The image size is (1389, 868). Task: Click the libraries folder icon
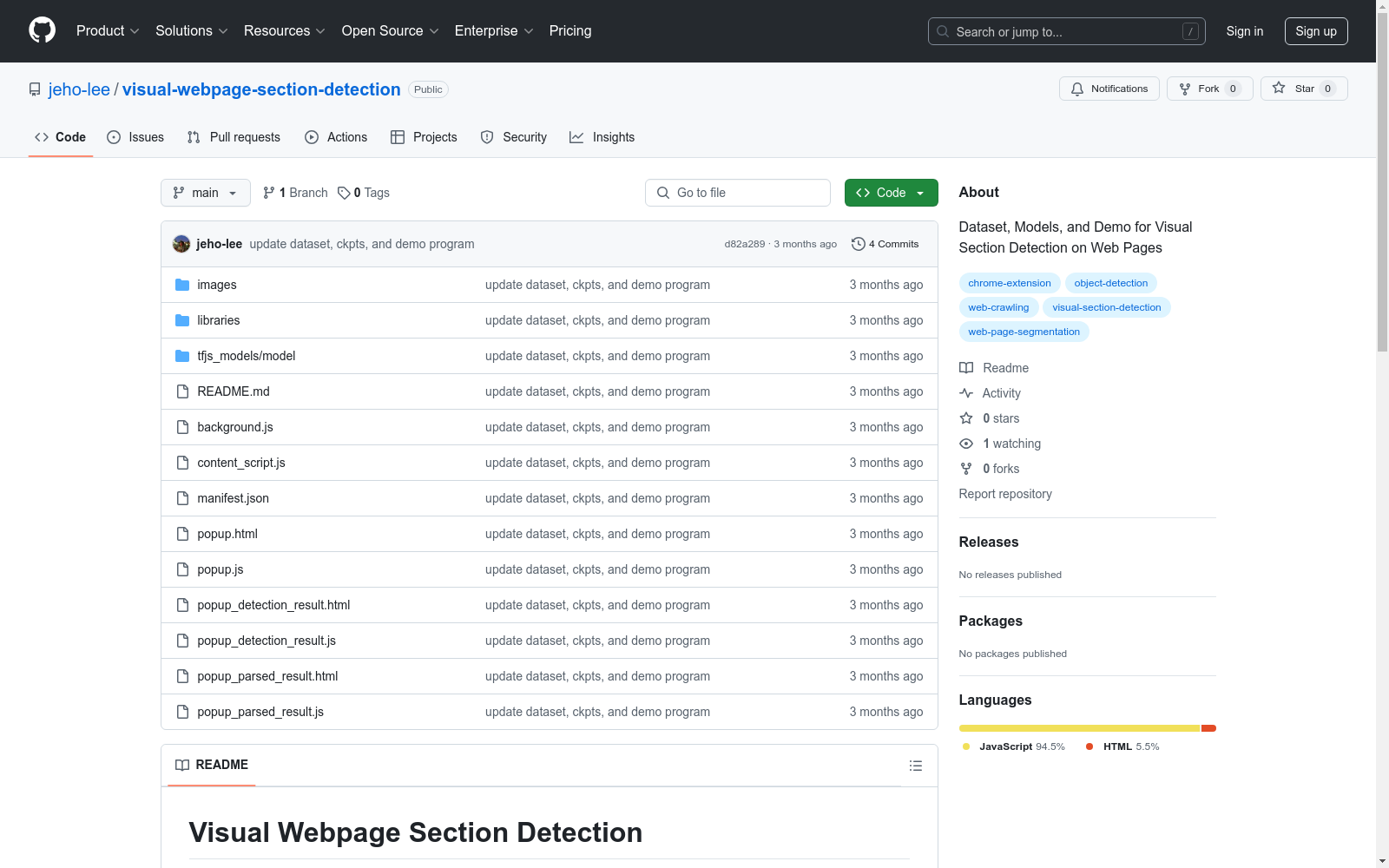182,320
